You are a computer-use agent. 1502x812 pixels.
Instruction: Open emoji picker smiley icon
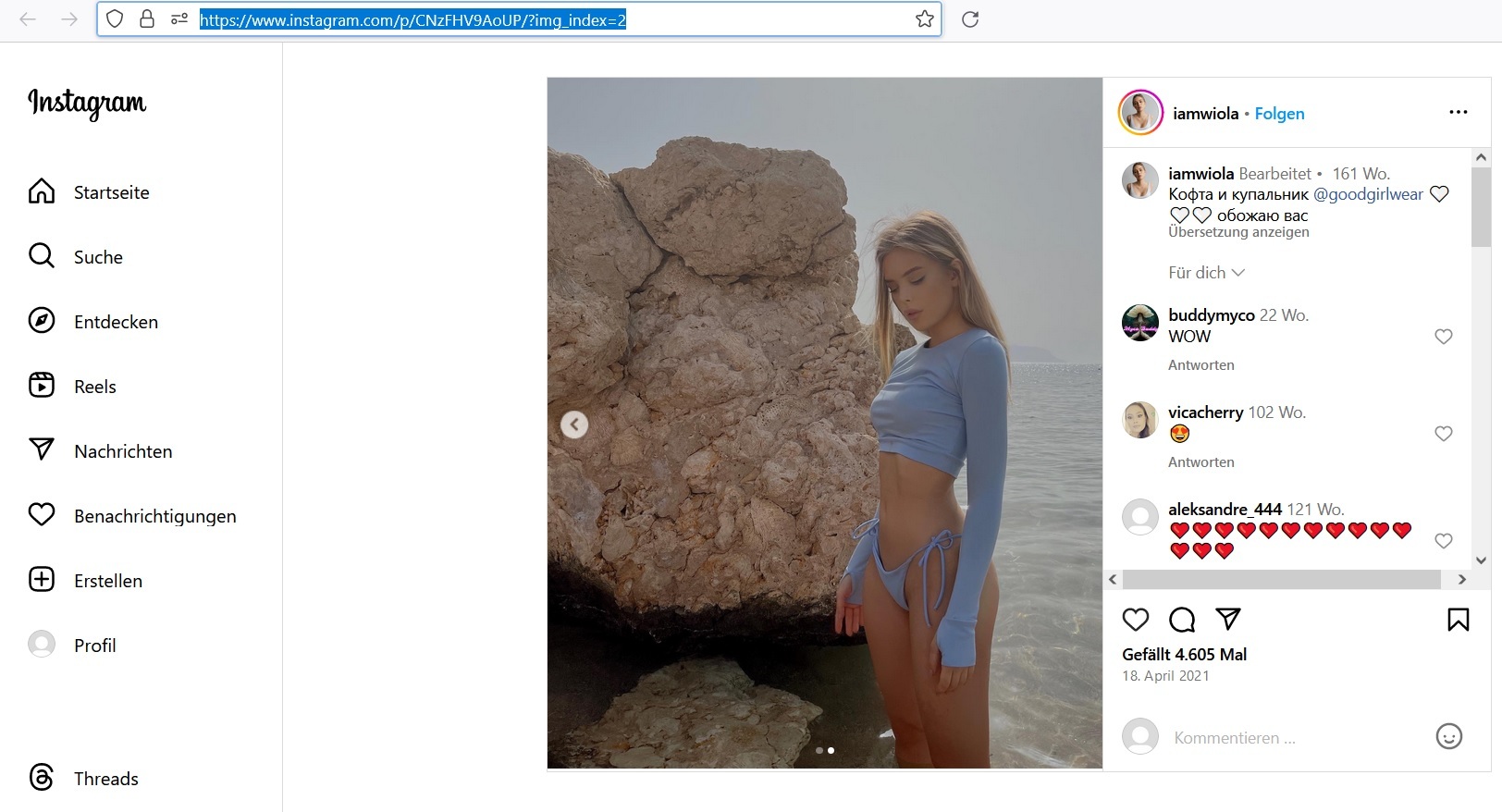tap(1449, 736)
